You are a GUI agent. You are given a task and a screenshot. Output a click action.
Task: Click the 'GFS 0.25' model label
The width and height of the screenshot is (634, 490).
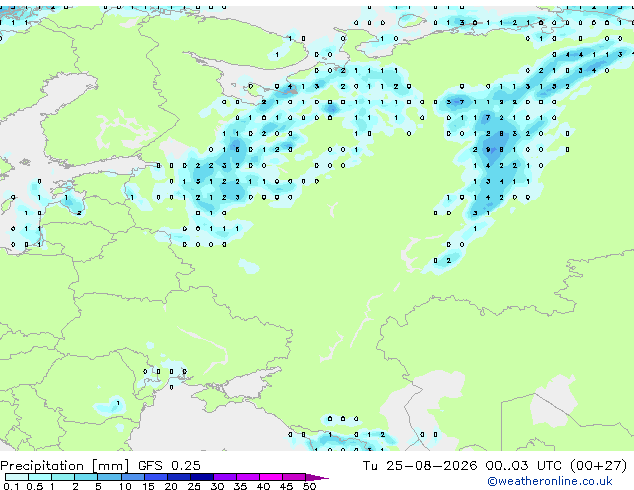[169, 466]
